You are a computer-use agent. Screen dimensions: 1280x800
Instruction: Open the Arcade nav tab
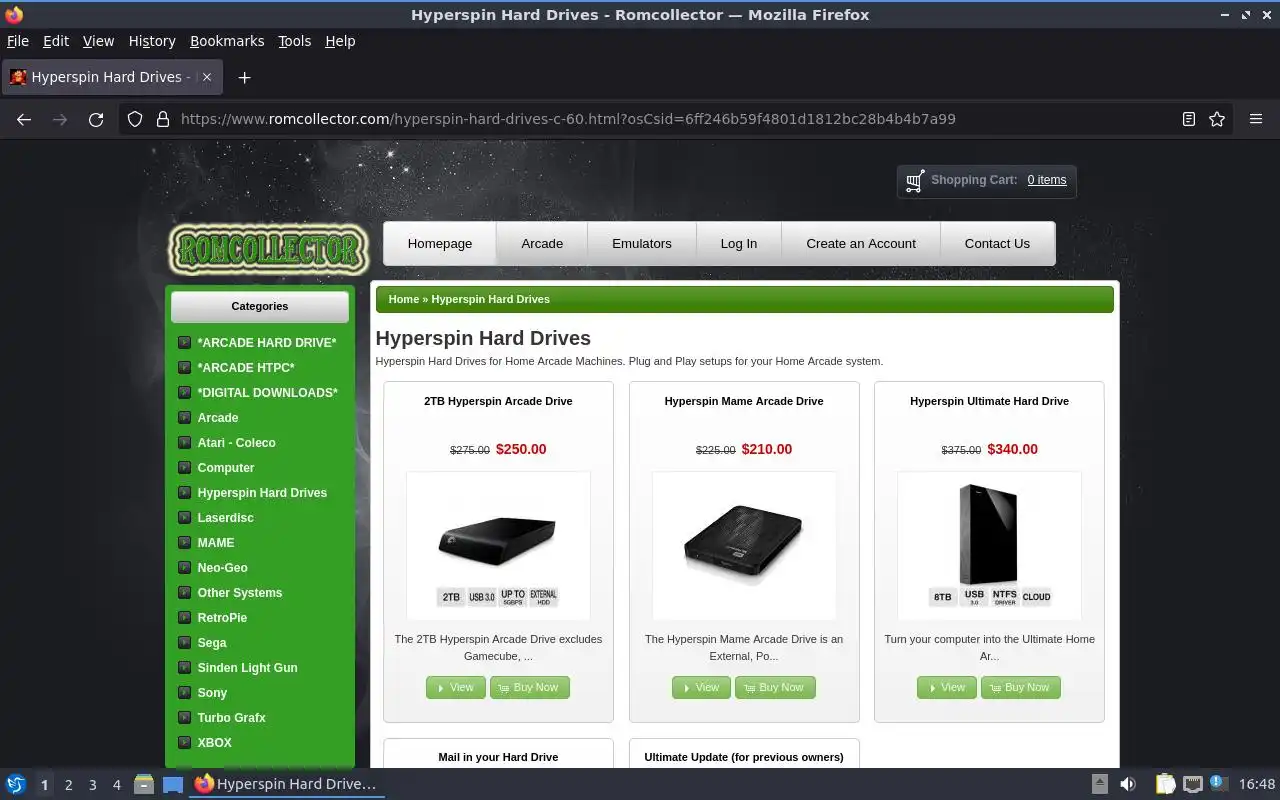pos(542,243)
